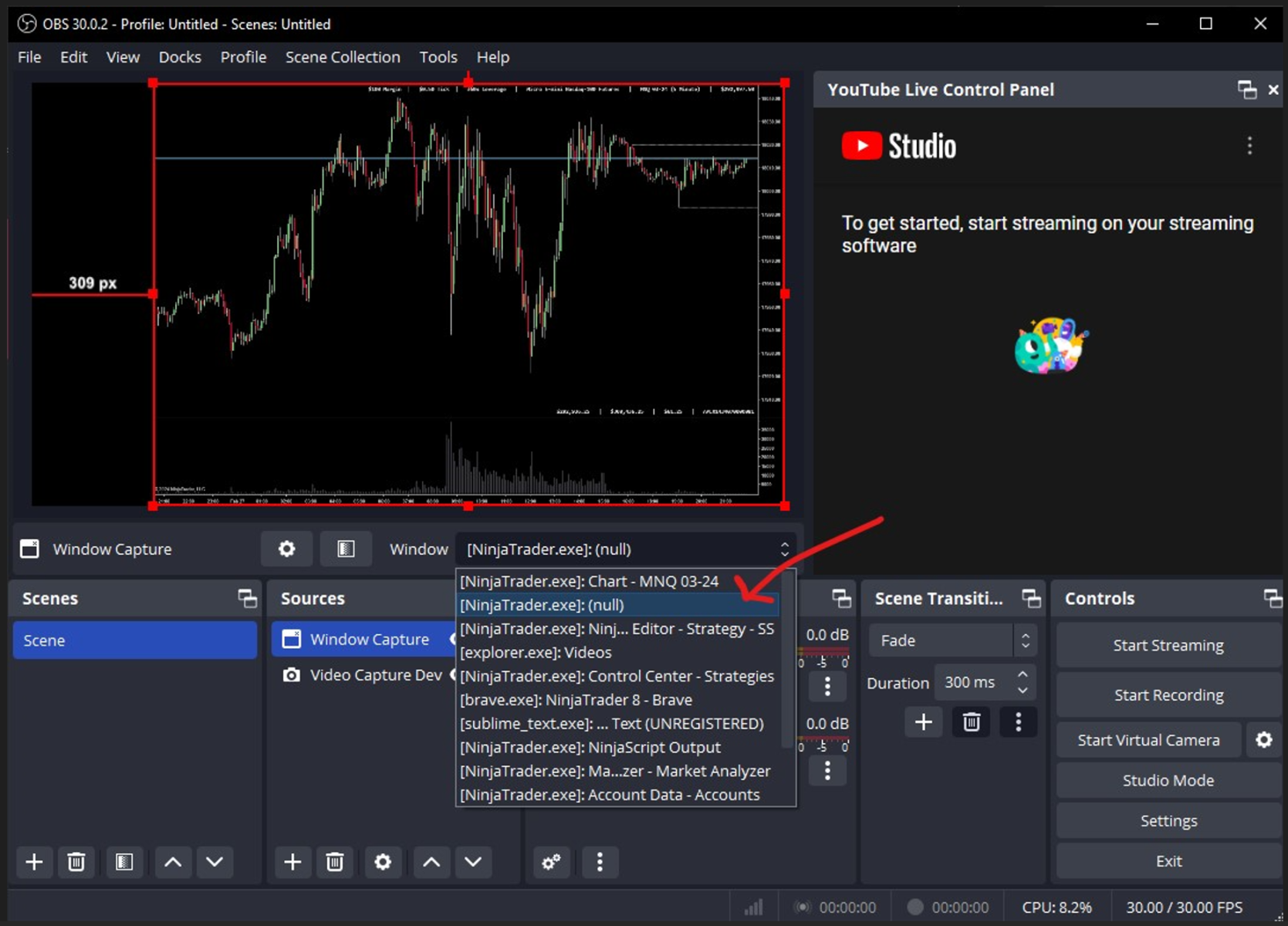Select the Control Center - Strategies window
Screen dimensions: 1288x926
point(619,677)
